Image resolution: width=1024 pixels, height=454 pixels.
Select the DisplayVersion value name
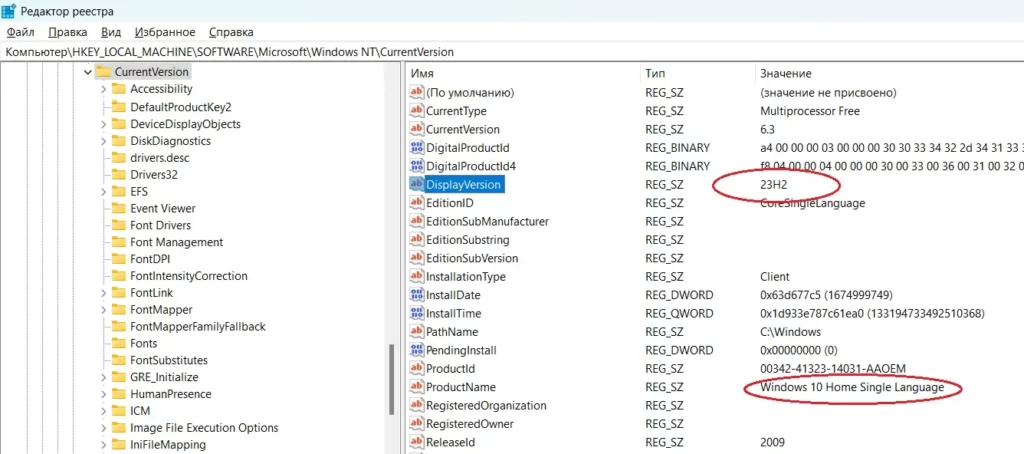point(464,185)
